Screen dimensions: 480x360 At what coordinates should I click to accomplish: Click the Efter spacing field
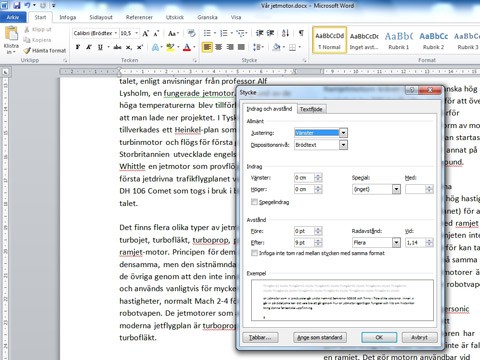[304, 242]
